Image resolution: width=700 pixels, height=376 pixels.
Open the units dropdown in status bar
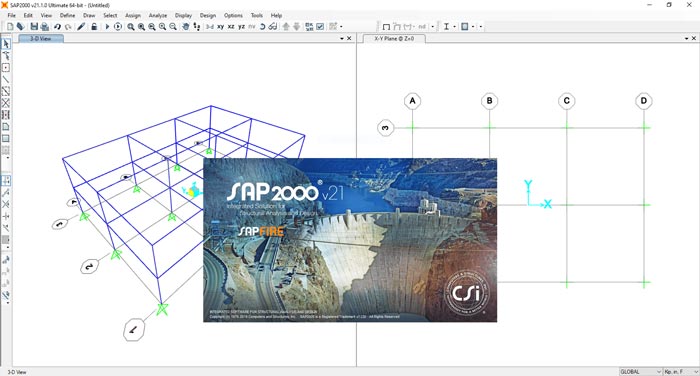(x=681, y=372)
